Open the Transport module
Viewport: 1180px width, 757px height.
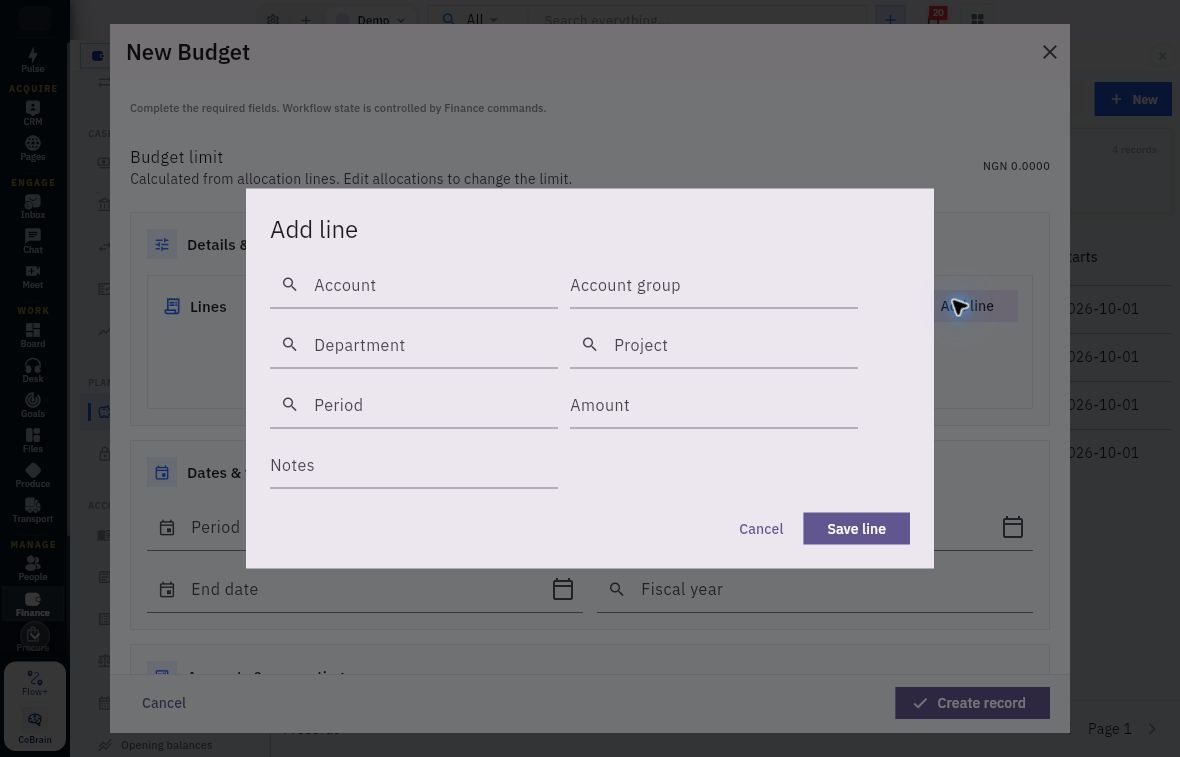[x=32, y=510]
